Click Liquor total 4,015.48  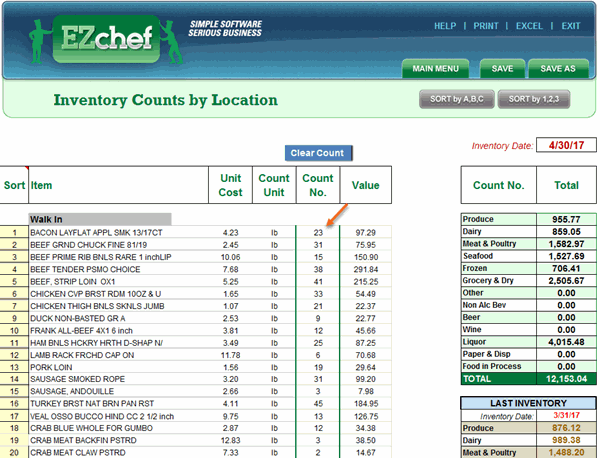(566, 342)
